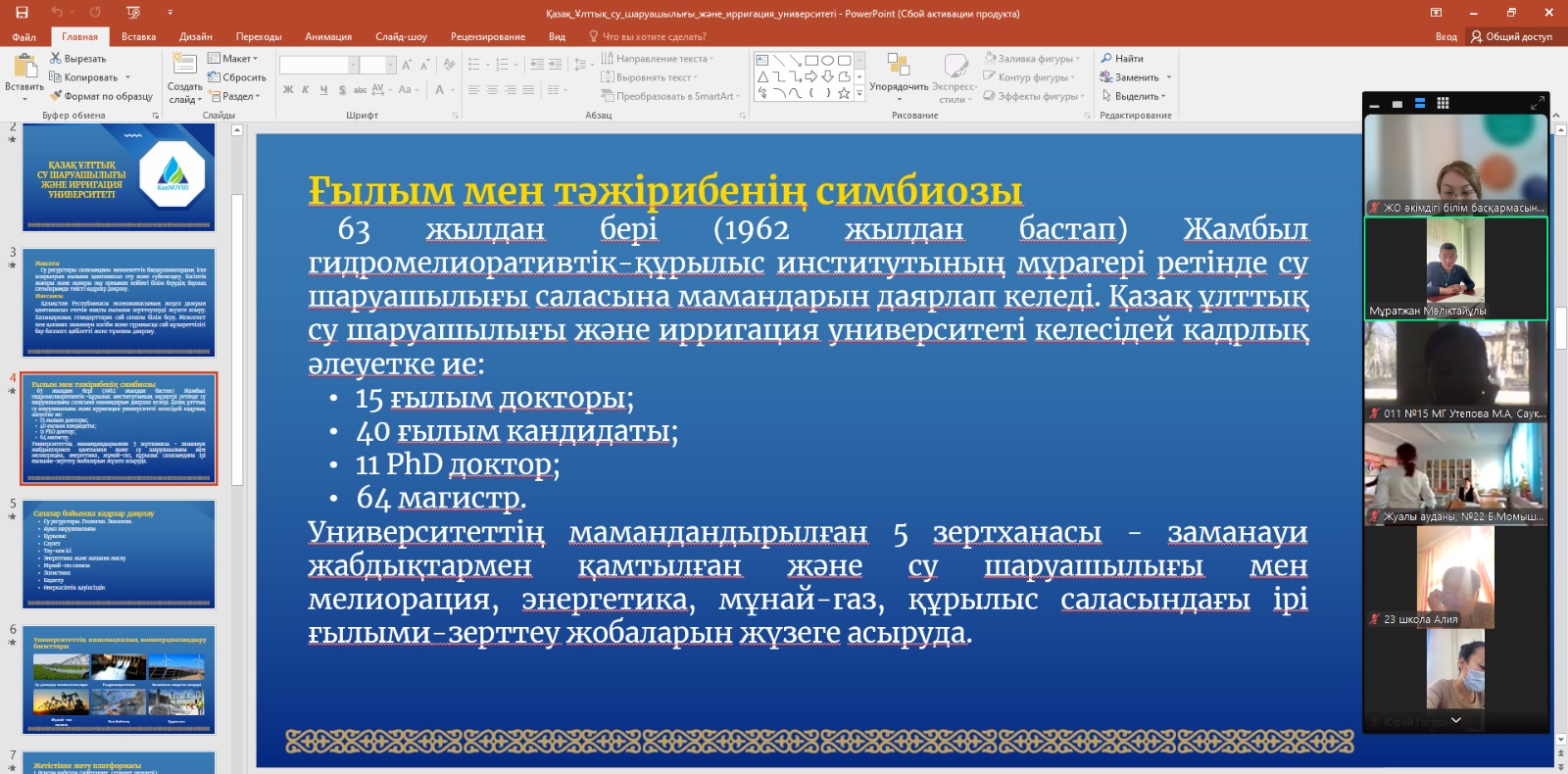Click the font color A button
The image size is (1568, 774).
pos(439,89)
